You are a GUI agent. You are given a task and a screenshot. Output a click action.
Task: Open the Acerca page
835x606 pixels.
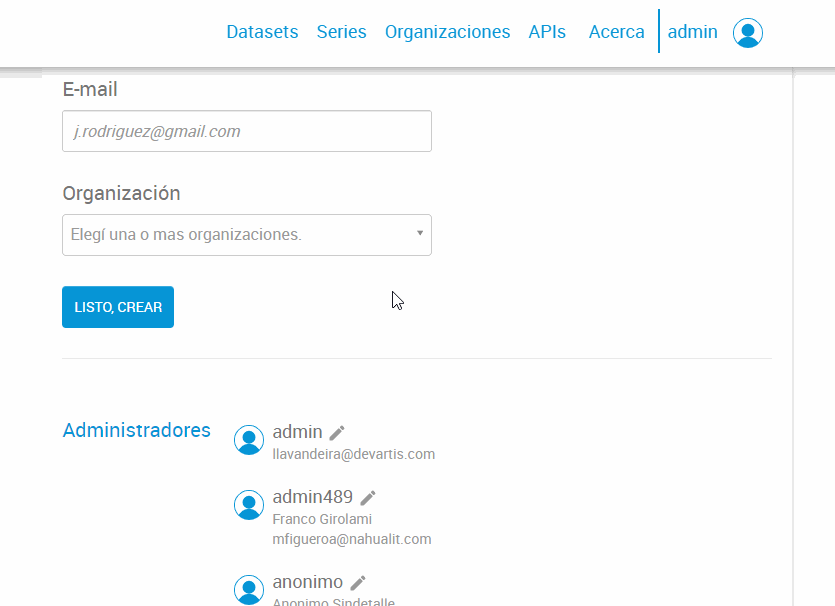click(616, 32)
